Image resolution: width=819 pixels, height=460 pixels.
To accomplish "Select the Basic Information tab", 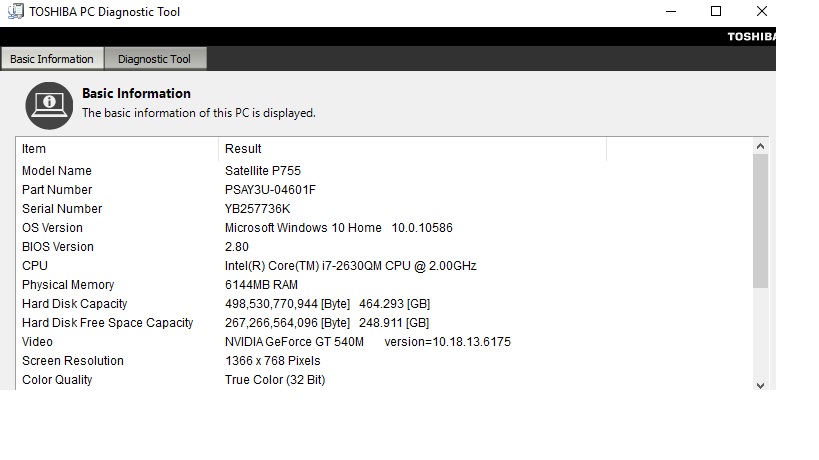I will 52,58.
